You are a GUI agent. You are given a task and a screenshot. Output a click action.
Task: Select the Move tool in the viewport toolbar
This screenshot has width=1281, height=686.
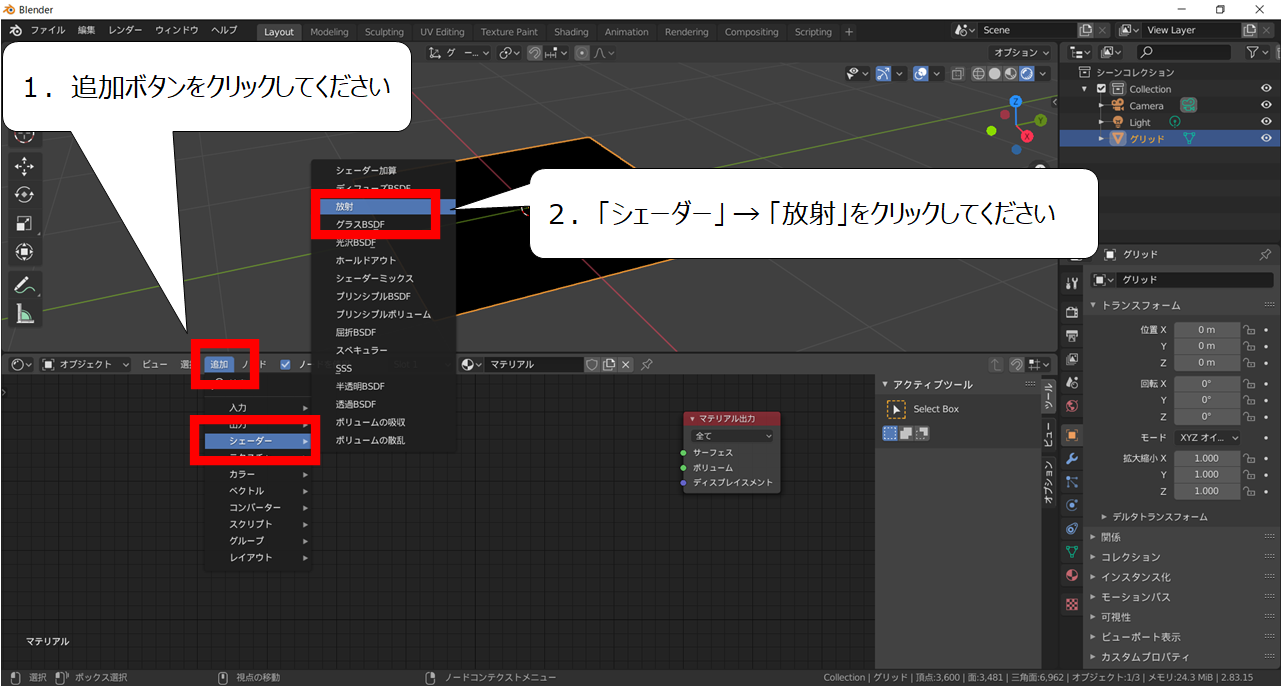point(24,166)
